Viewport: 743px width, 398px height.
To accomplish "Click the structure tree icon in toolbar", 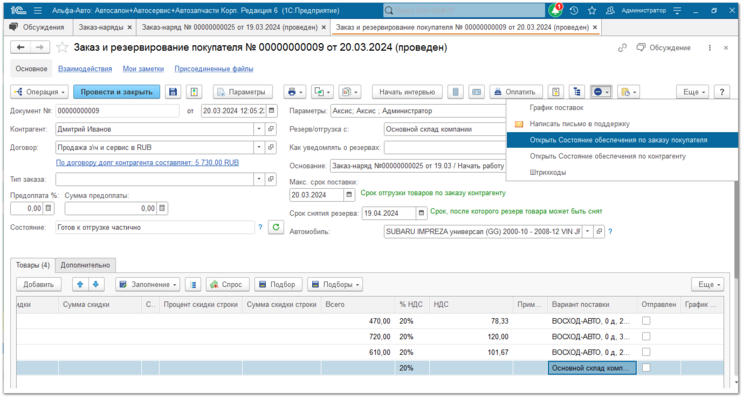I will [577, 92].
